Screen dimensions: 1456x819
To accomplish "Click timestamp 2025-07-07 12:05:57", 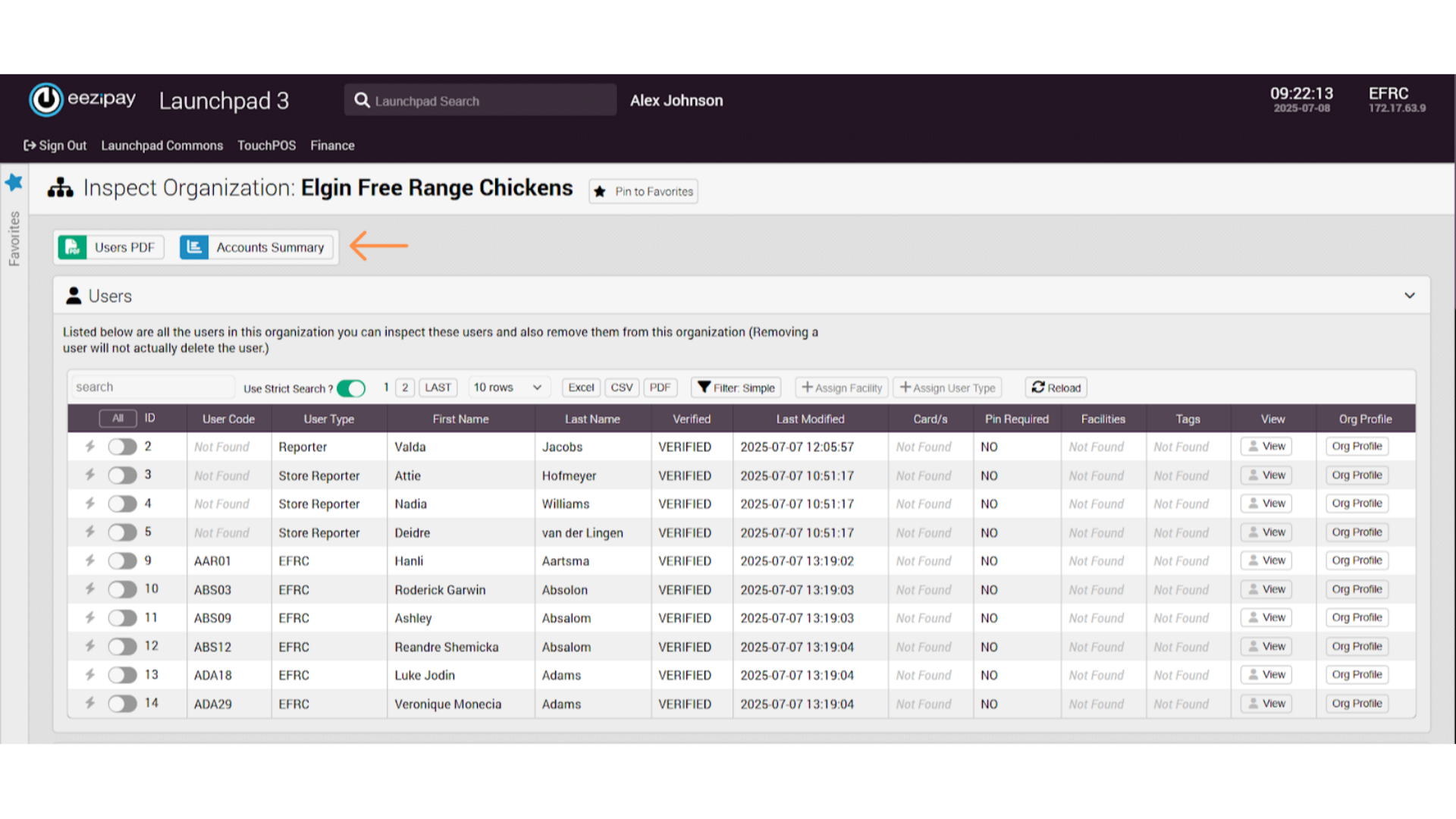I will 797,447.
